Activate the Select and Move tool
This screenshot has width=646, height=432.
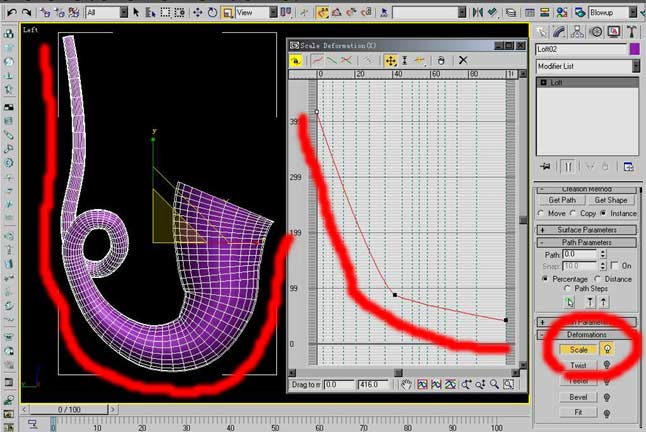point(198,13)
